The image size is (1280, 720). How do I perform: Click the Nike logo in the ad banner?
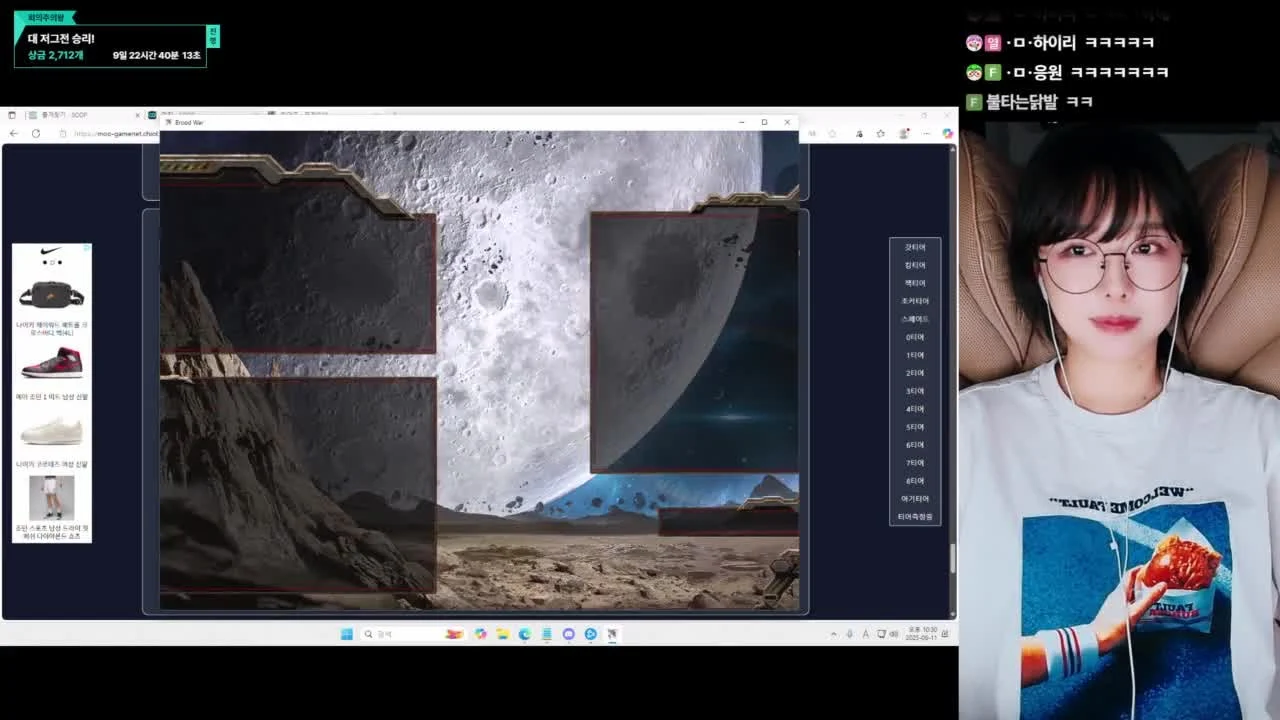point(51,251)
